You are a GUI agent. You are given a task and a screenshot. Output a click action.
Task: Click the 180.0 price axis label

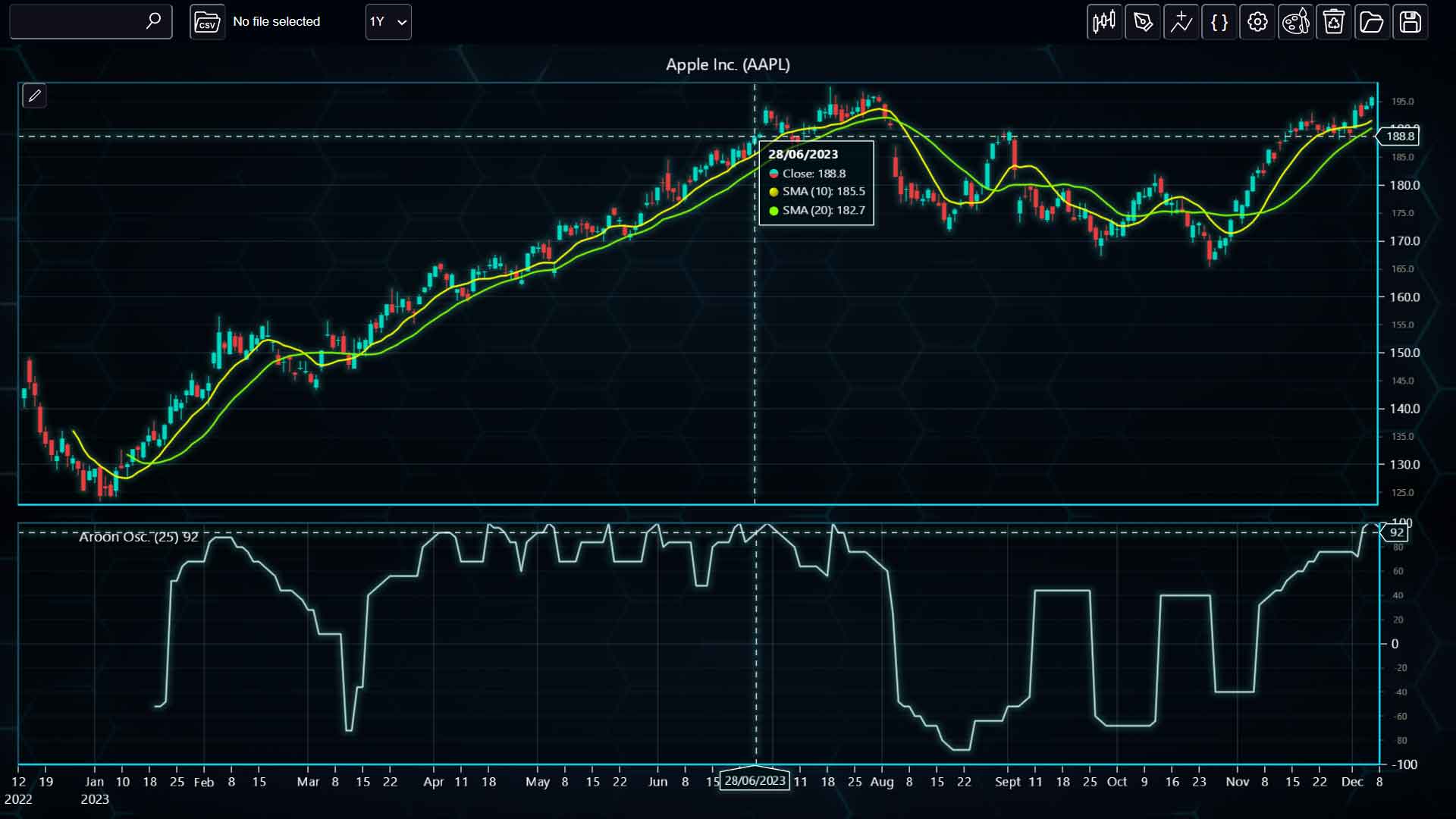point(1404,186)
